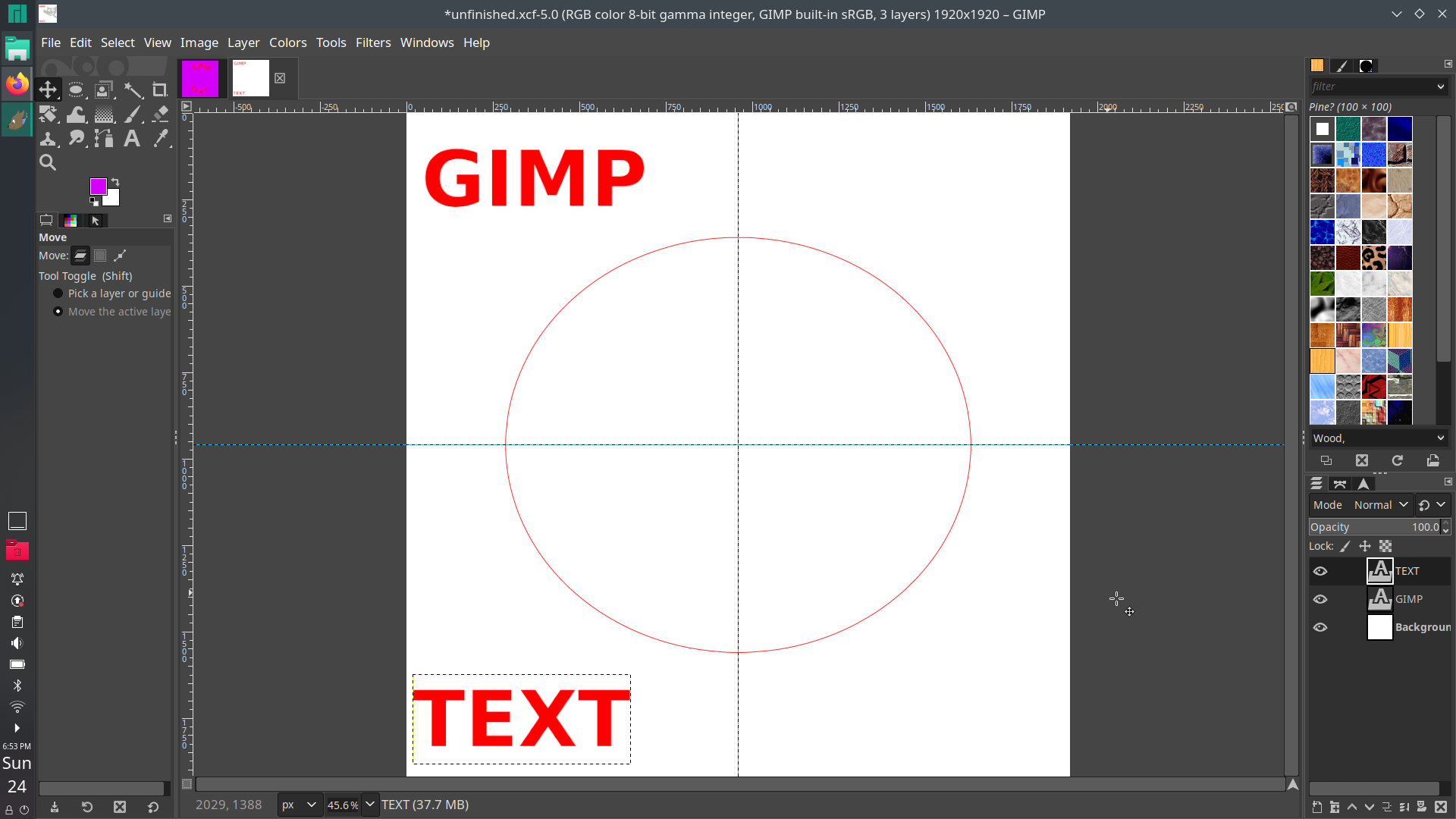Open the File menu
1456x819 pixels.
pos(51,42)
